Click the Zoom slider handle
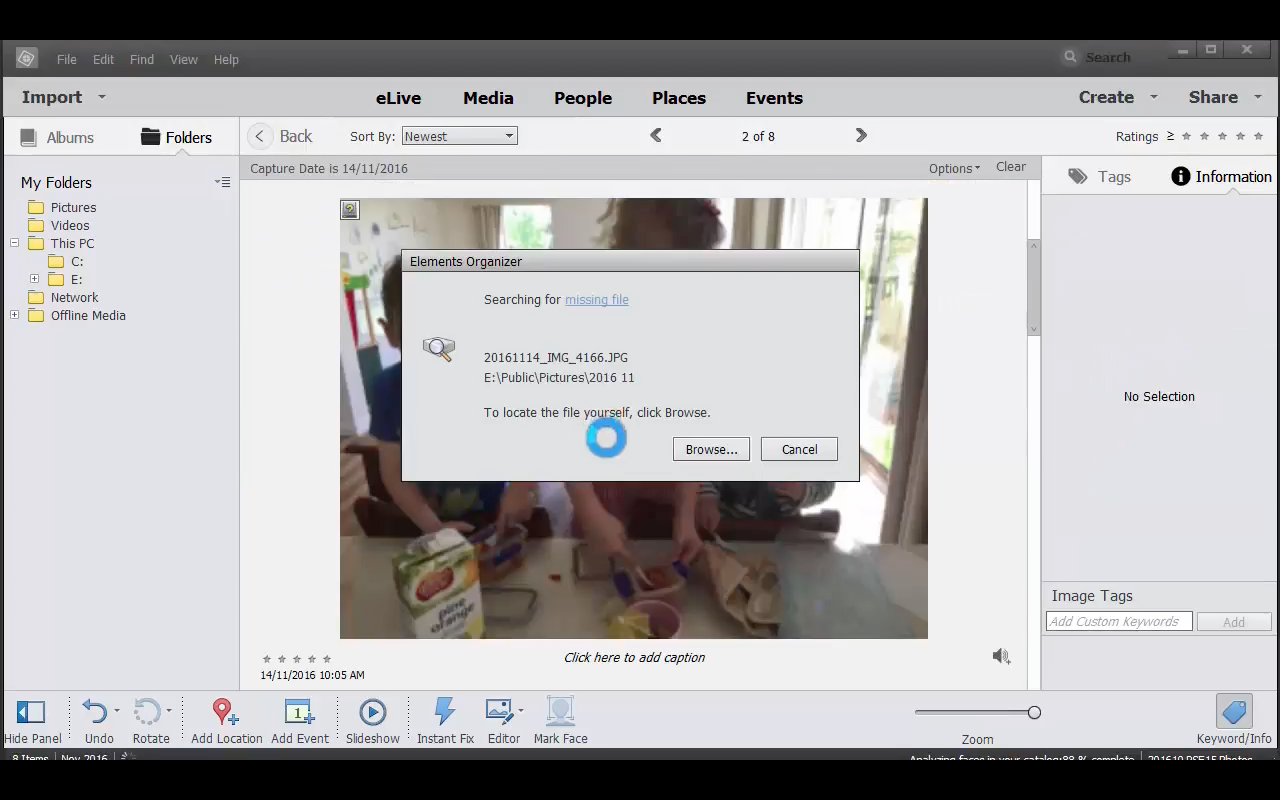 tap(1034, 712)
